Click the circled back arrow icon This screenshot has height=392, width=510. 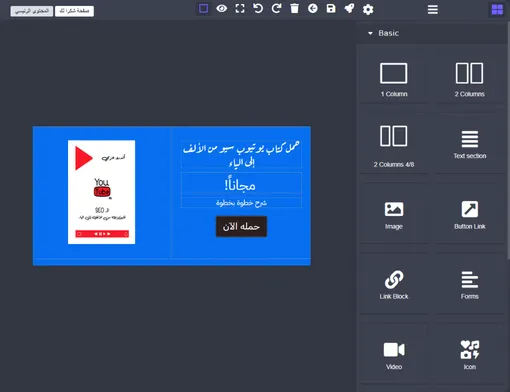(313, 9)
